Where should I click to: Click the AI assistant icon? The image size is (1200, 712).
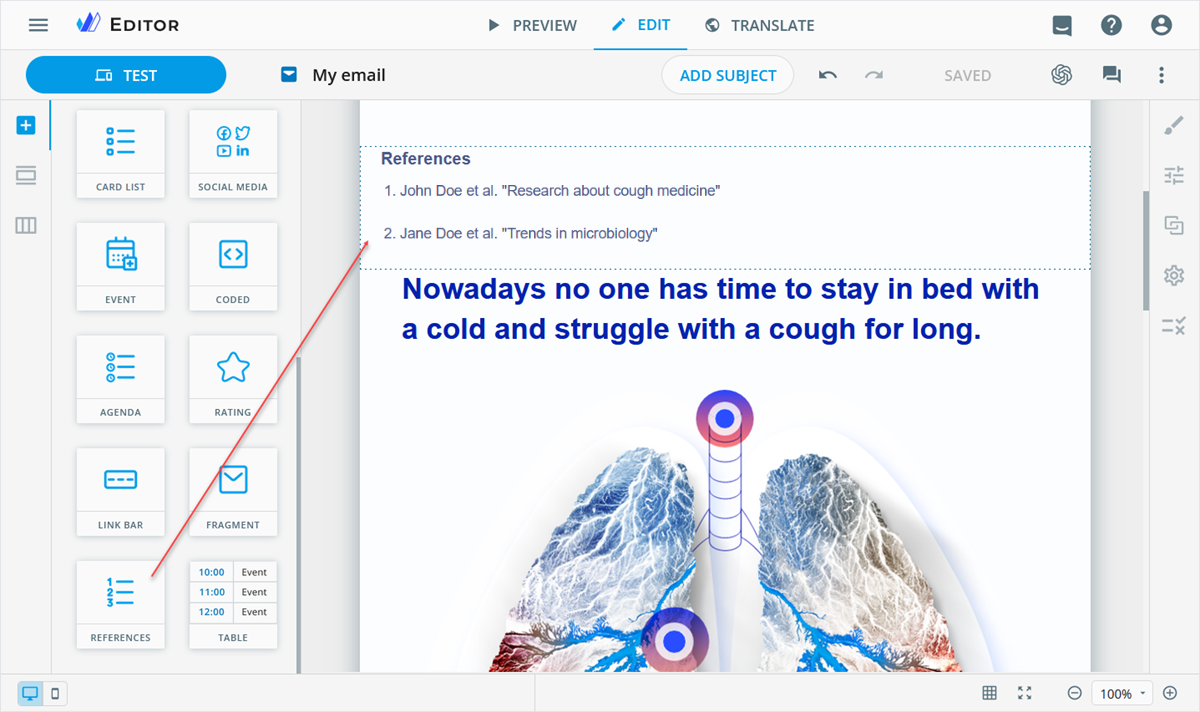pos(1062,75)
